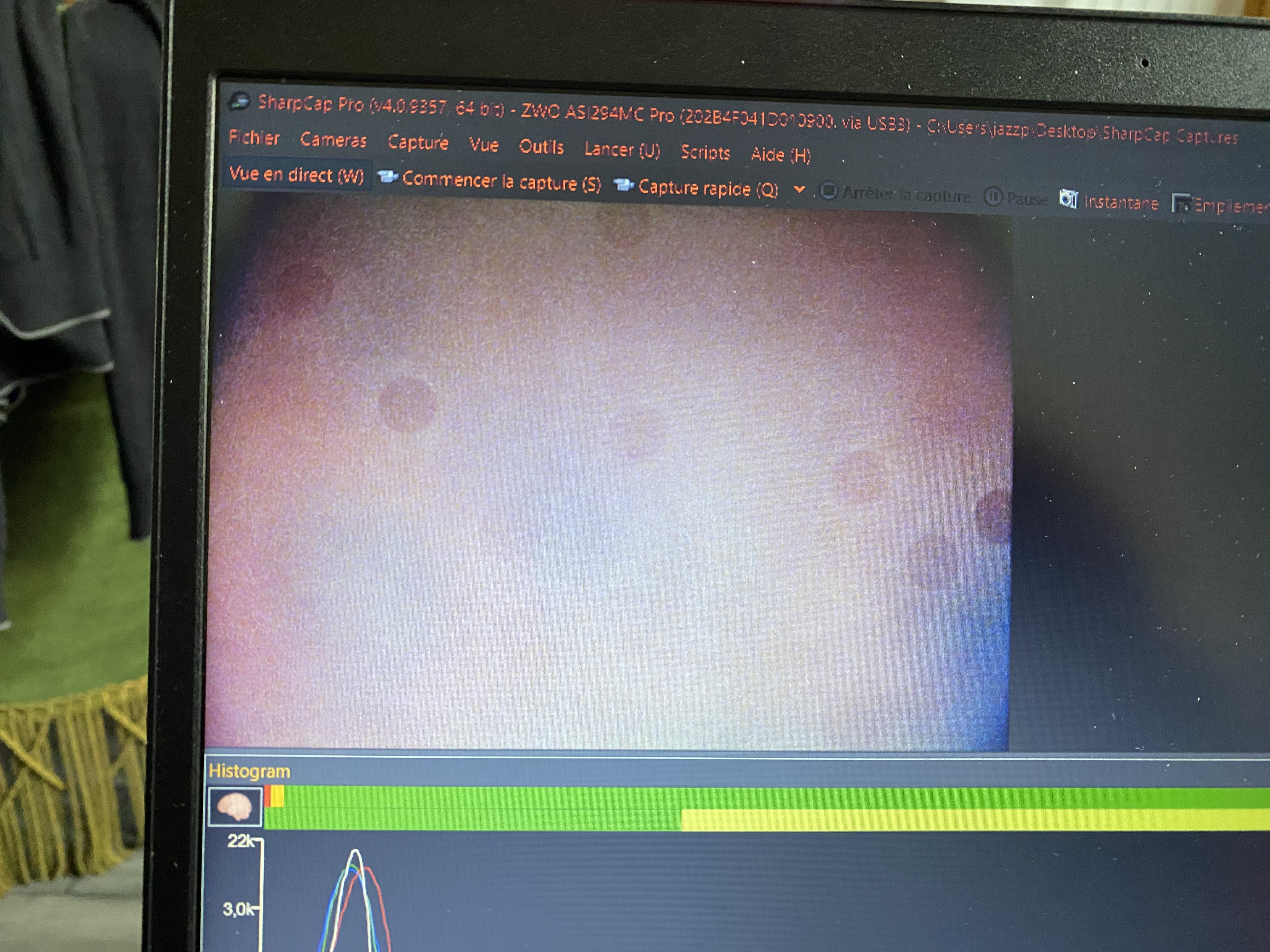Open the Lancer (U) menu
Screen dimensions: 1270x952
[x=622, y=150]
